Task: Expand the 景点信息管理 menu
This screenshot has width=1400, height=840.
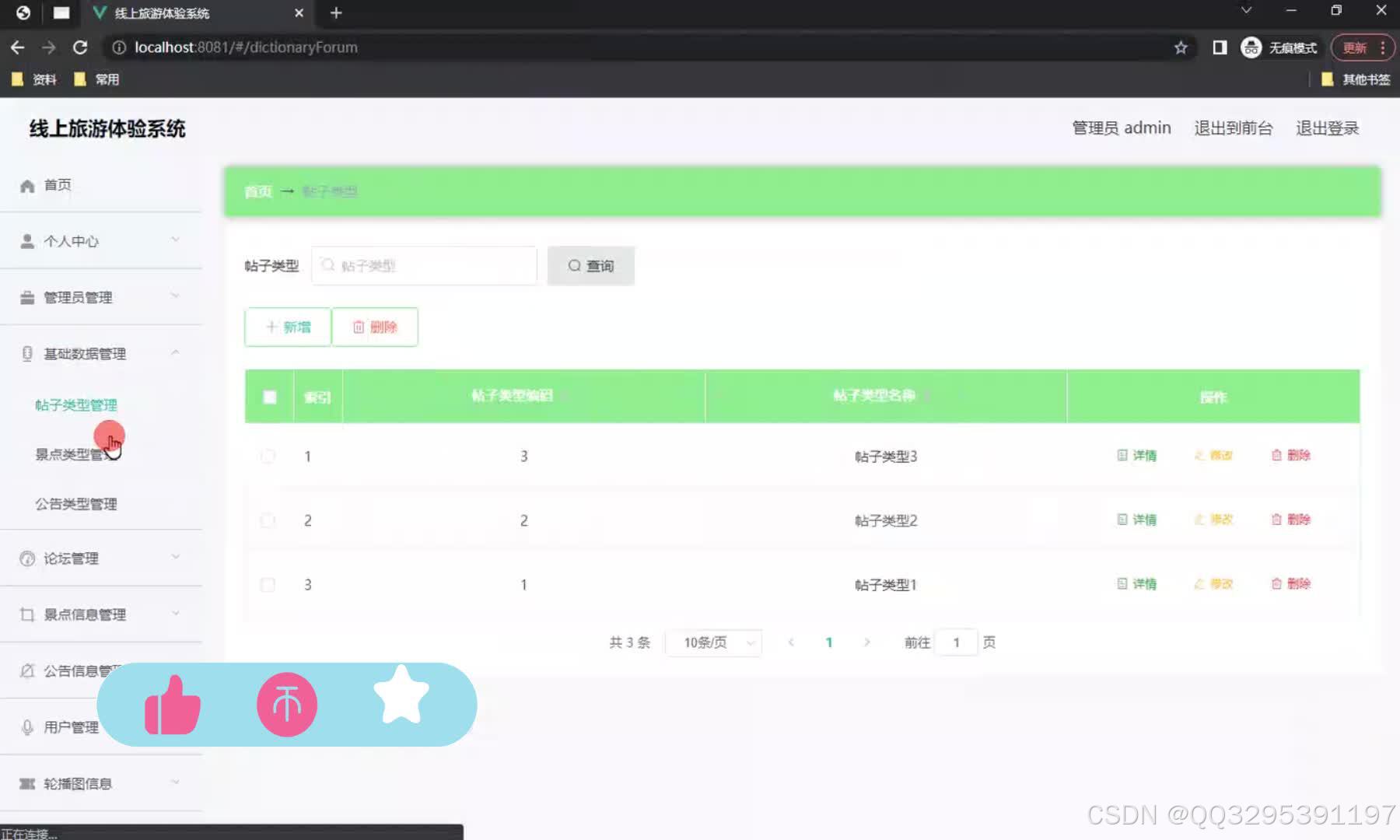Action: (x=101, y=614)
